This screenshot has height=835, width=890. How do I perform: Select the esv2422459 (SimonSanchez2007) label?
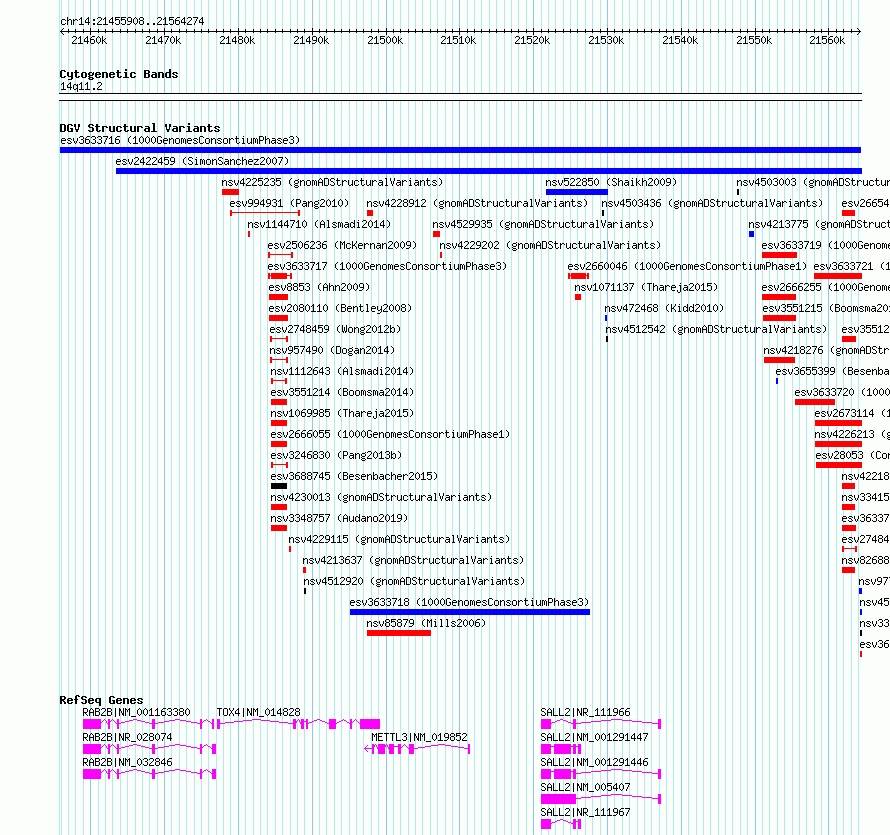(202, 161)
